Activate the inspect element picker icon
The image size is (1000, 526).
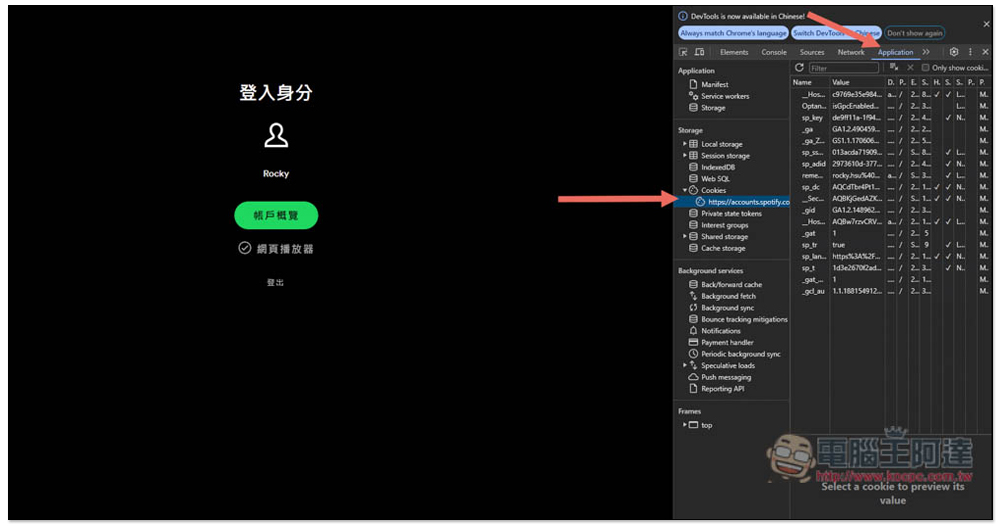(x=683, y=52)
